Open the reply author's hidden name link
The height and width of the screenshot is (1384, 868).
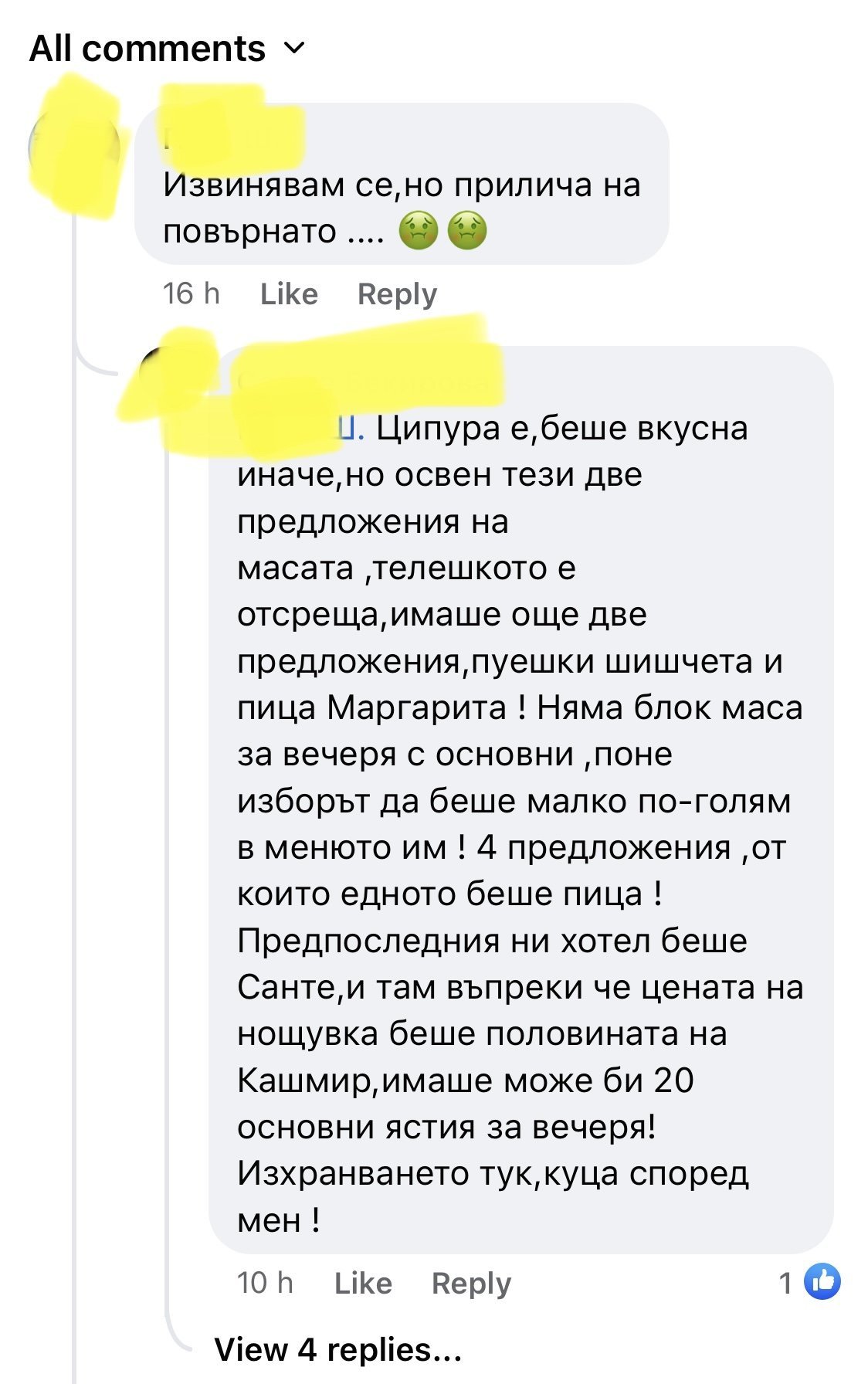(363, 381)
